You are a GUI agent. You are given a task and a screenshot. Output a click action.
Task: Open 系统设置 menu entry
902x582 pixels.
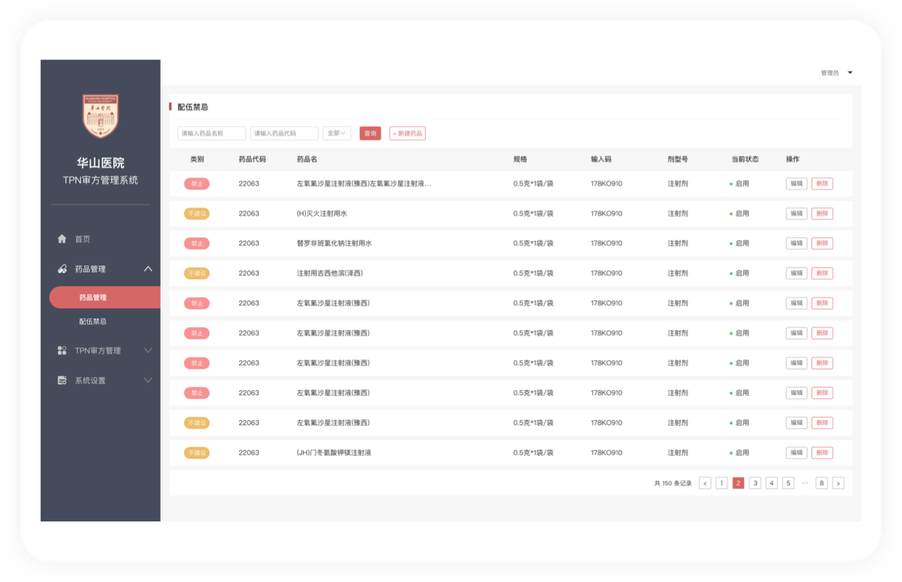pyautogui.click(x=90, y=380)
